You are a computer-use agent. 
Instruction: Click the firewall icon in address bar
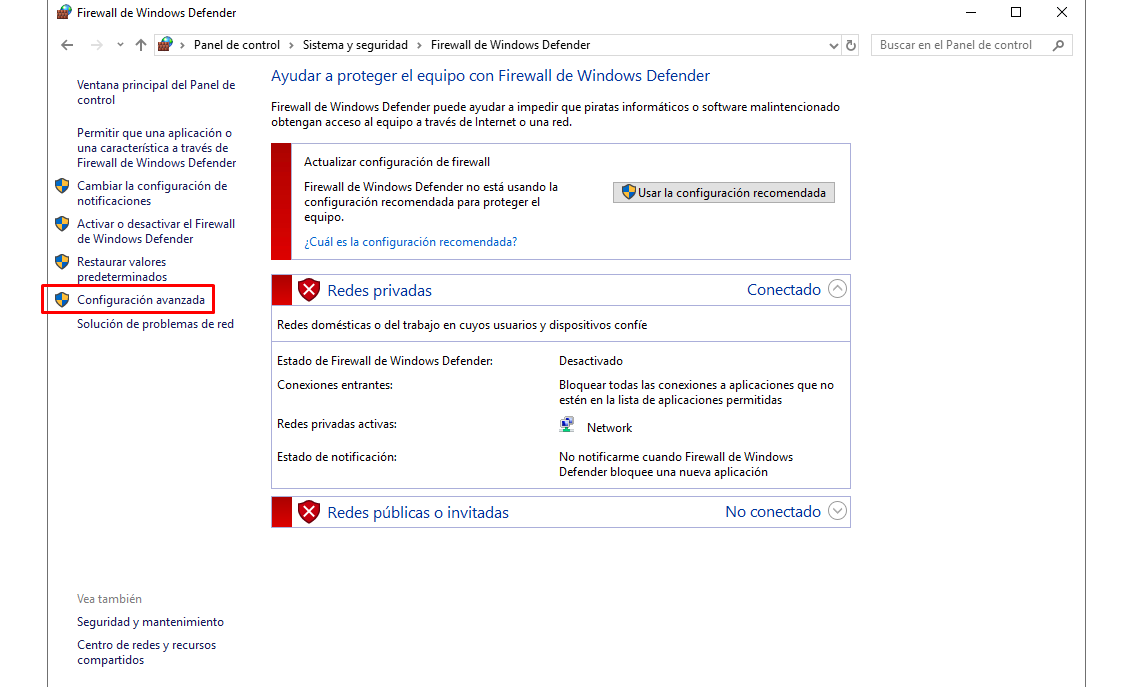tap(165, 44)
